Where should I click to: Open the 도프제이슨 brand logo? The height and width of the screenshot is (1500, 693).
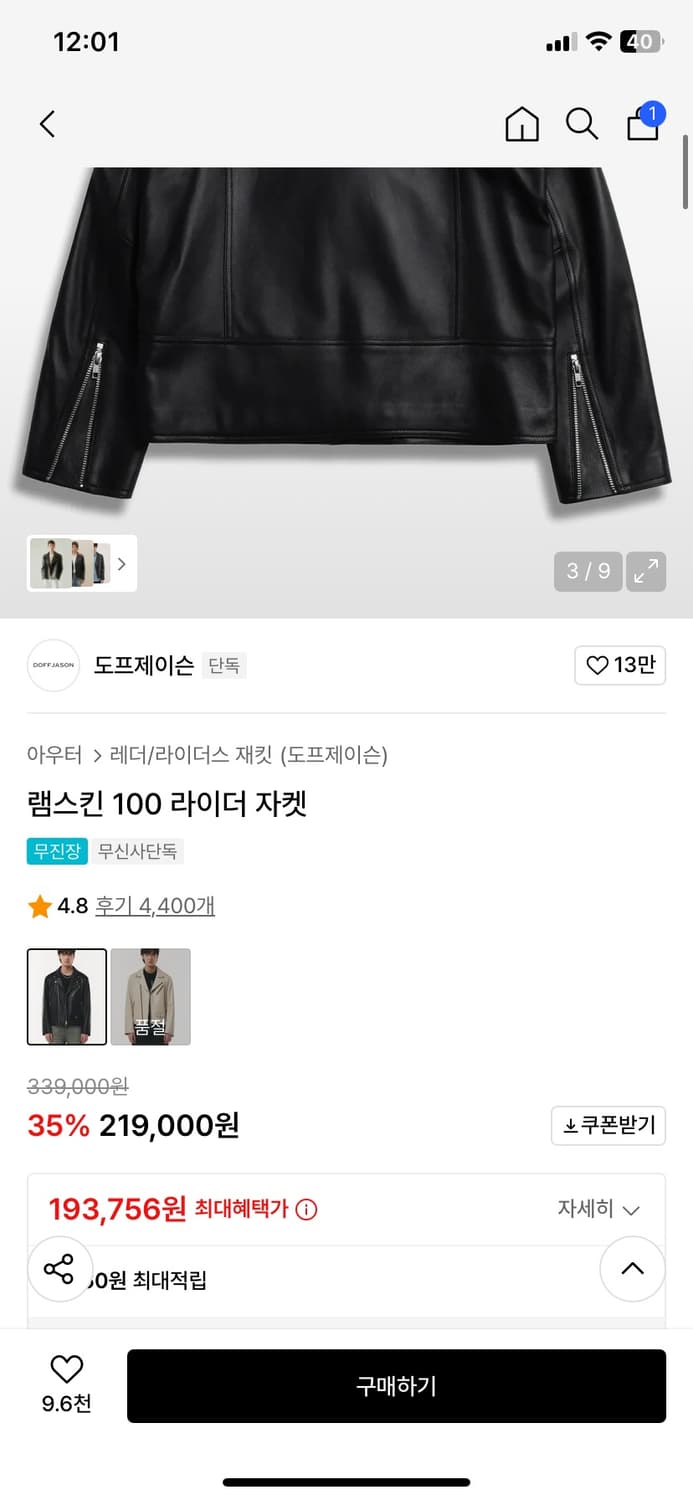52,665
